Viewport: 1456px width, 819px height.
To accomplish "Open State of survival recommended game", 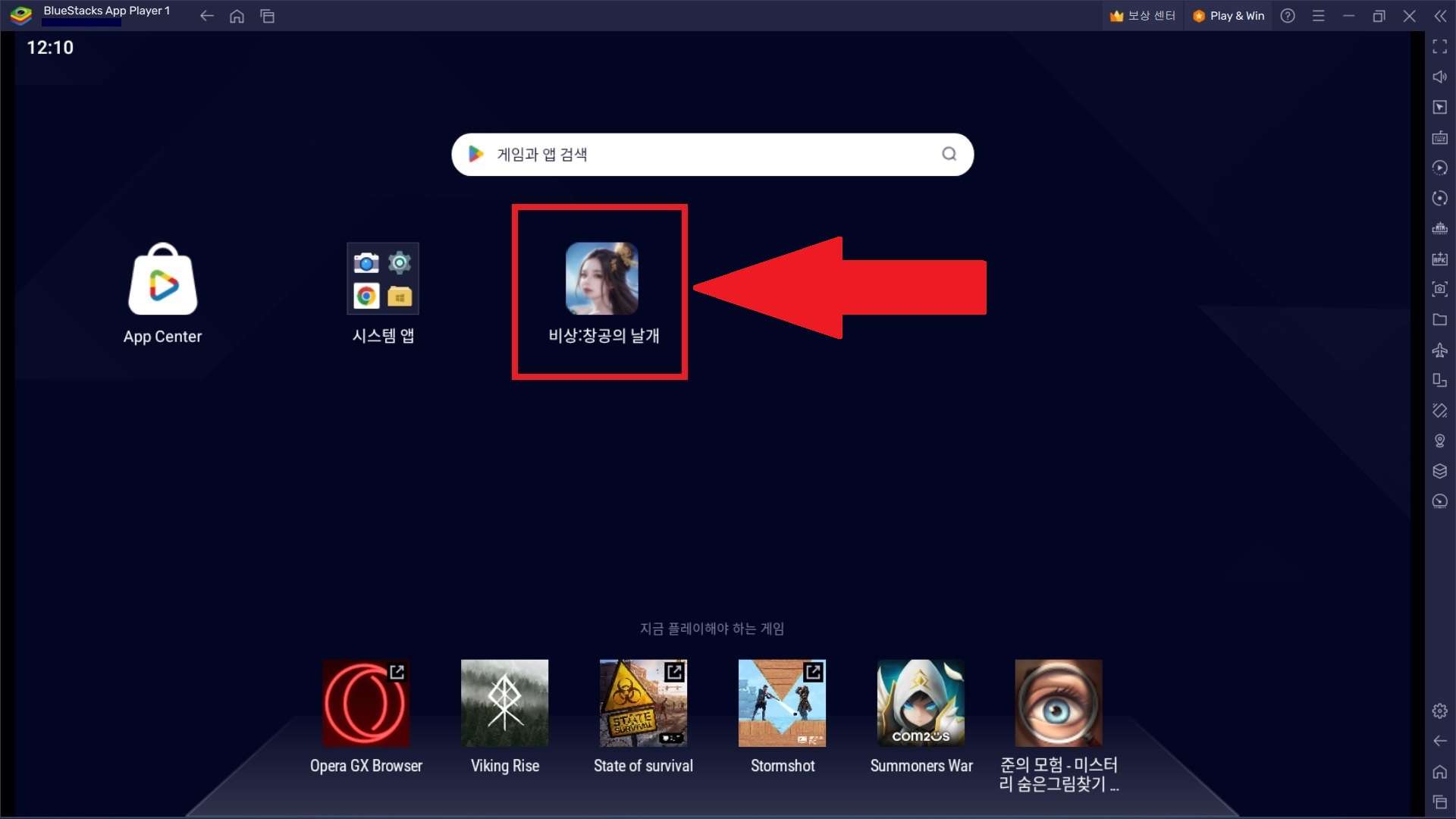I will 643,717.
